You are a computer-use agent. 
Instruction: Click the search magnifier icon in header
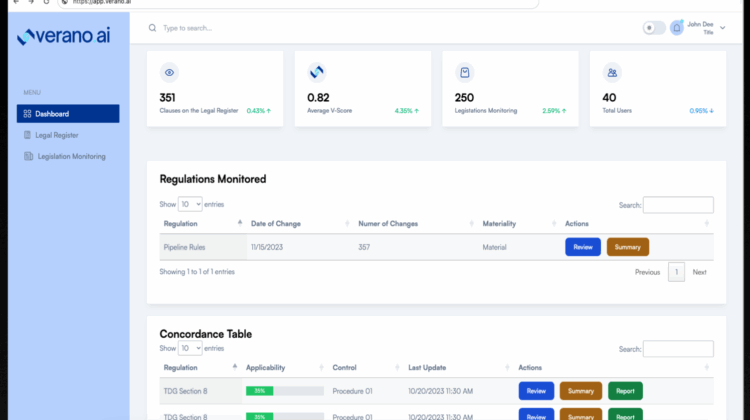coord(152,28)
